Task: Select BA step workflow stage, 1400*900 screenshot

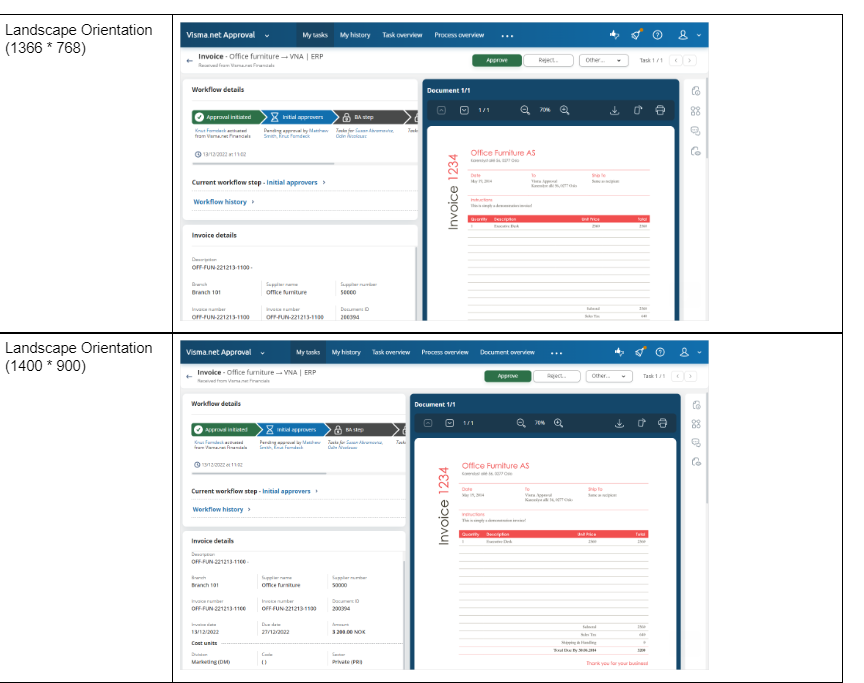Action: pos(361,430)
